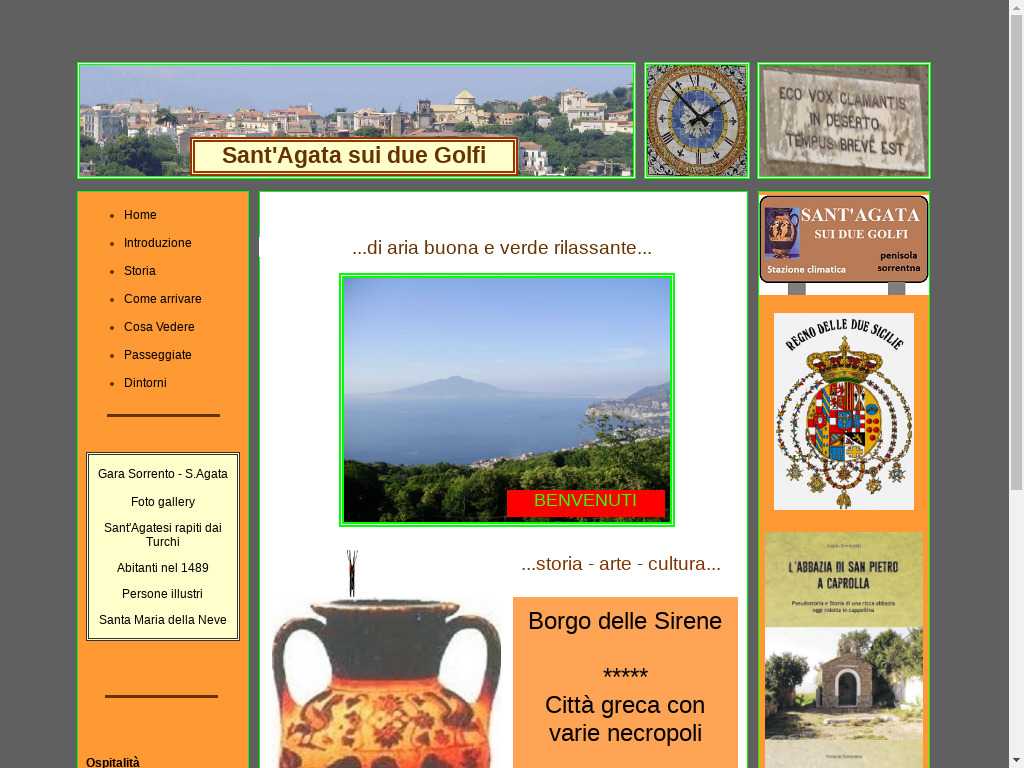
Task: Go to the Introduzione page
Action: click(x=157, y=243)
